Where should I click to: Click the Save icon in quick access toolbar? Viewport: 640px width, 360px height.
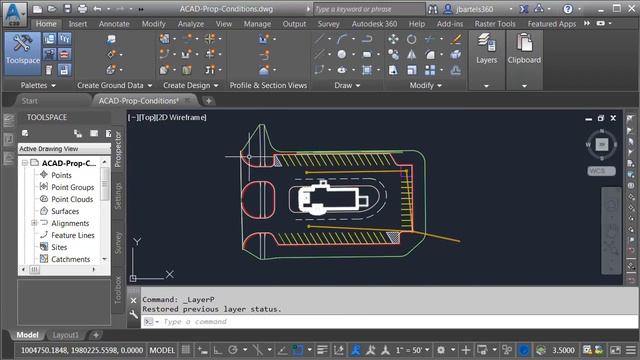67,9
